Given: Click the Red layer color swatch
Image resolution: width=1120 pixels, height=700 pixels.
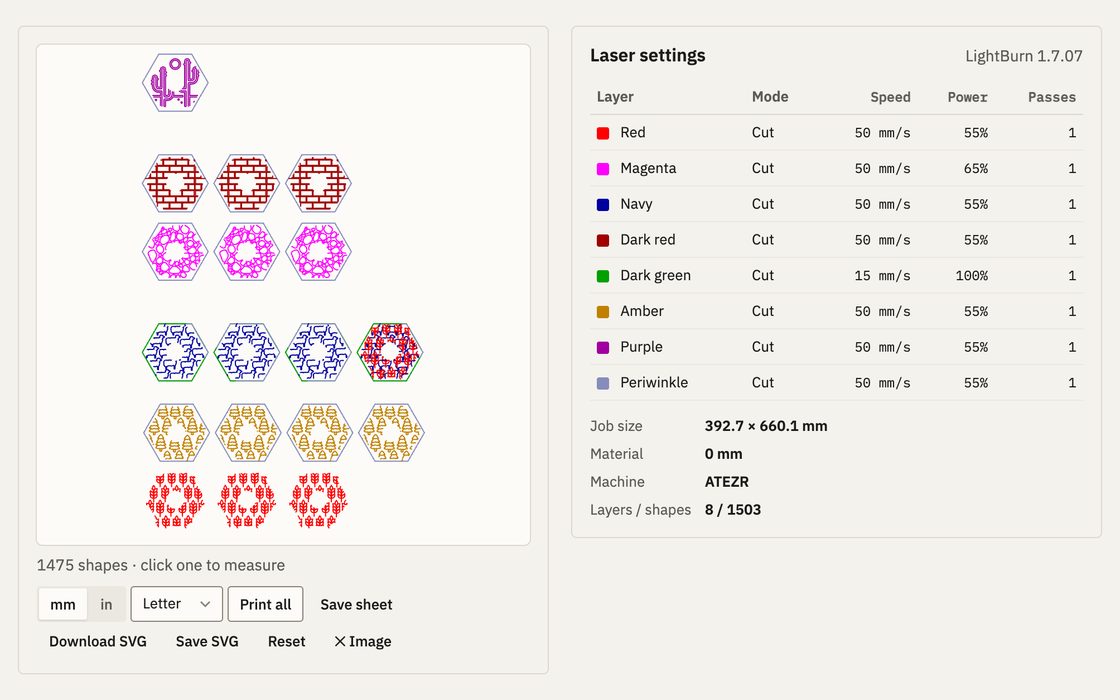Looking at the screenshot, I should pos(603,133).
